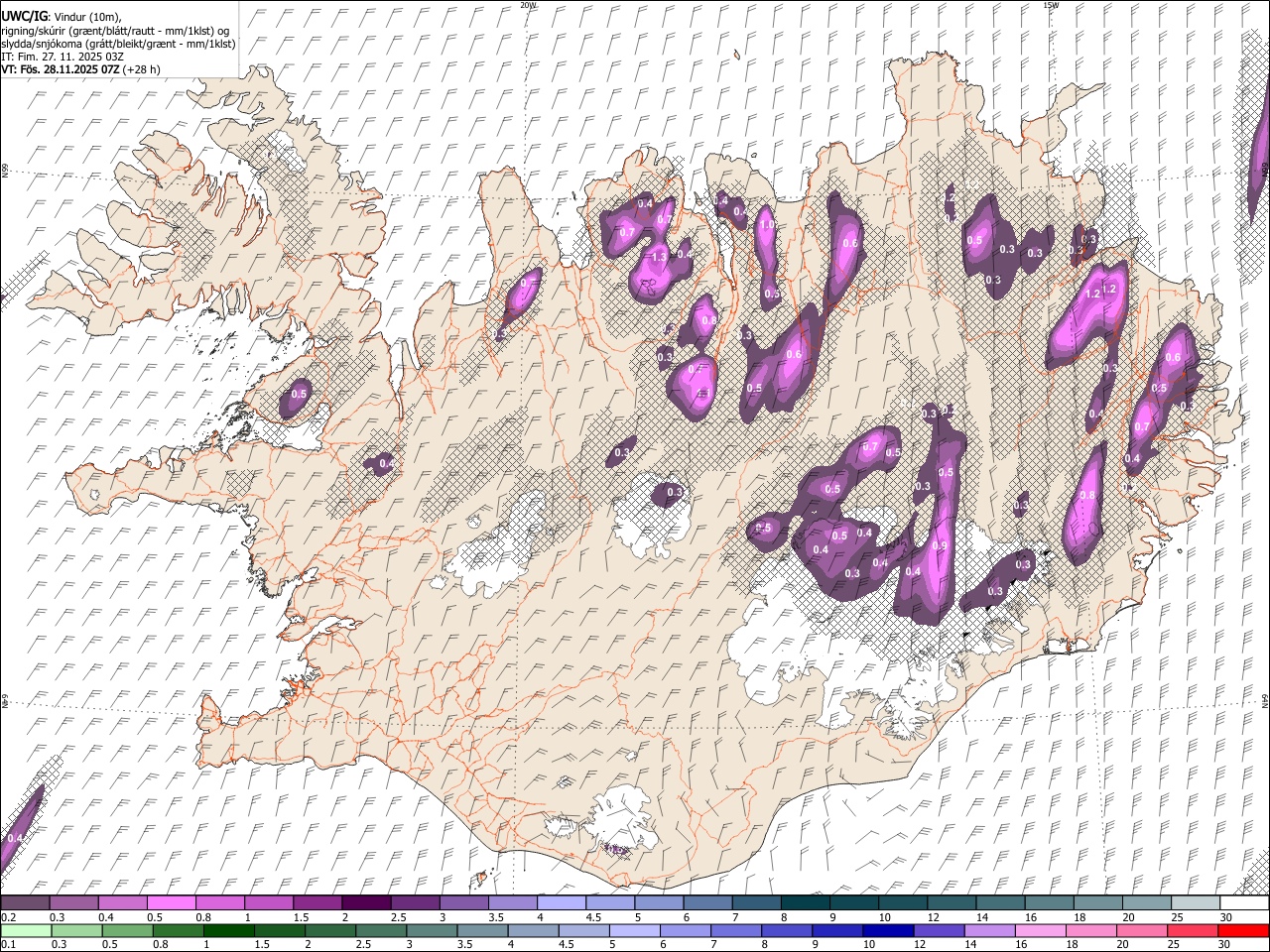Click the 'UWC/IG' title text
This screenshot has height=952, width=1270.
pyautogui.click(x=24, y=16)
